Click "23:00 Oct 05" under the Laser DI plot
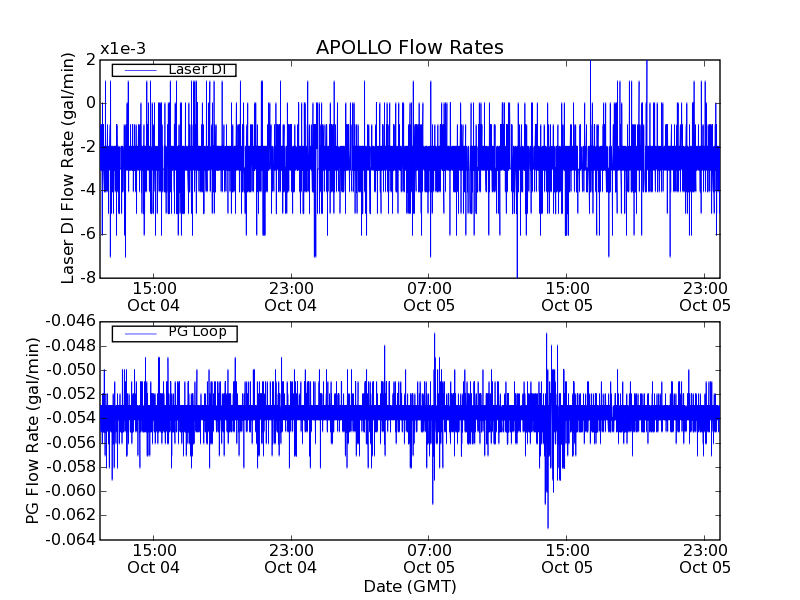This screenshot has height=600, width=800. coord(705,297)
